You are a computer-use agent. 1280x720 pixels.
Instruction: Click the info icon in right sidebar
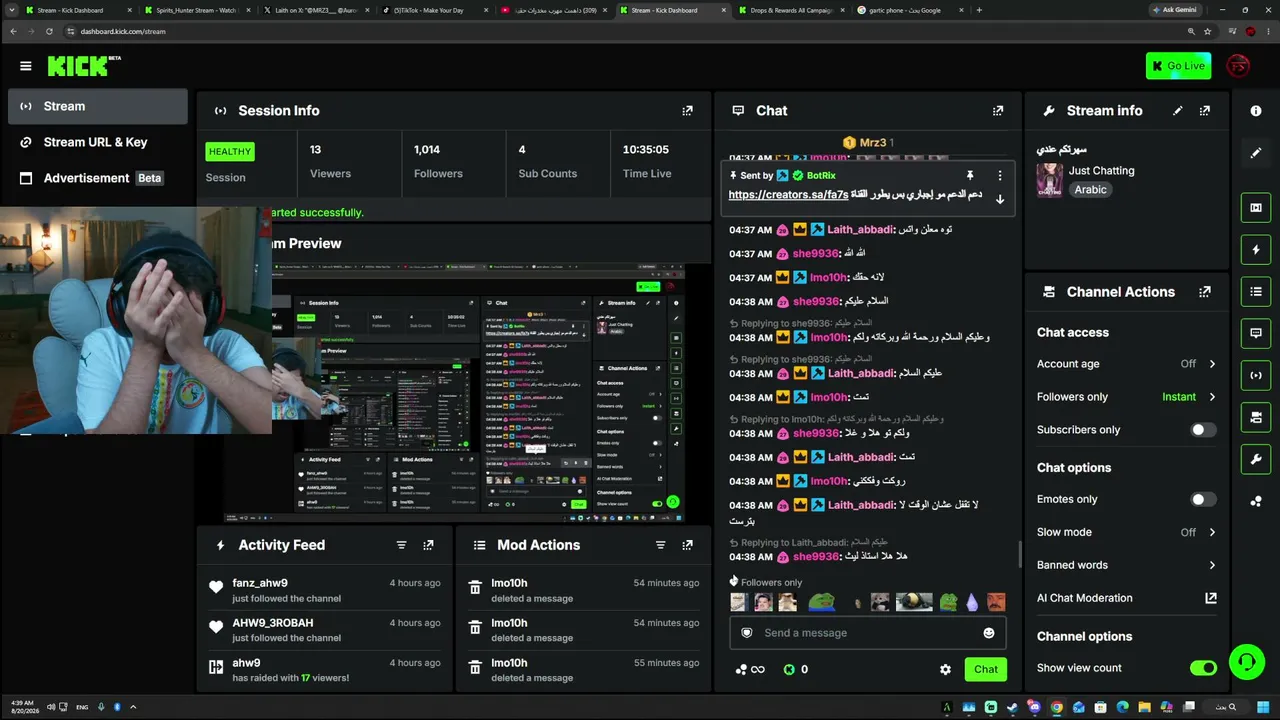[1256, 111]
